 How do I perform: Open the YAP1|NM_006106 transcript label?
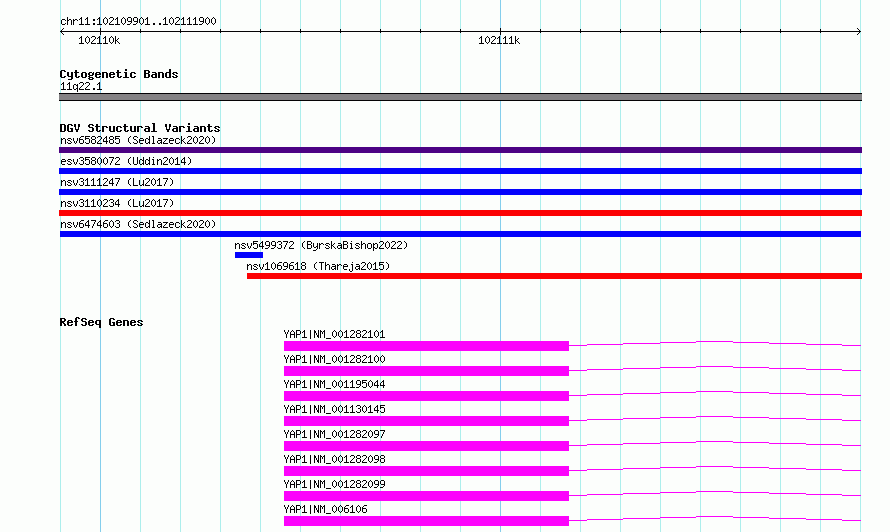tap(325, 509)
